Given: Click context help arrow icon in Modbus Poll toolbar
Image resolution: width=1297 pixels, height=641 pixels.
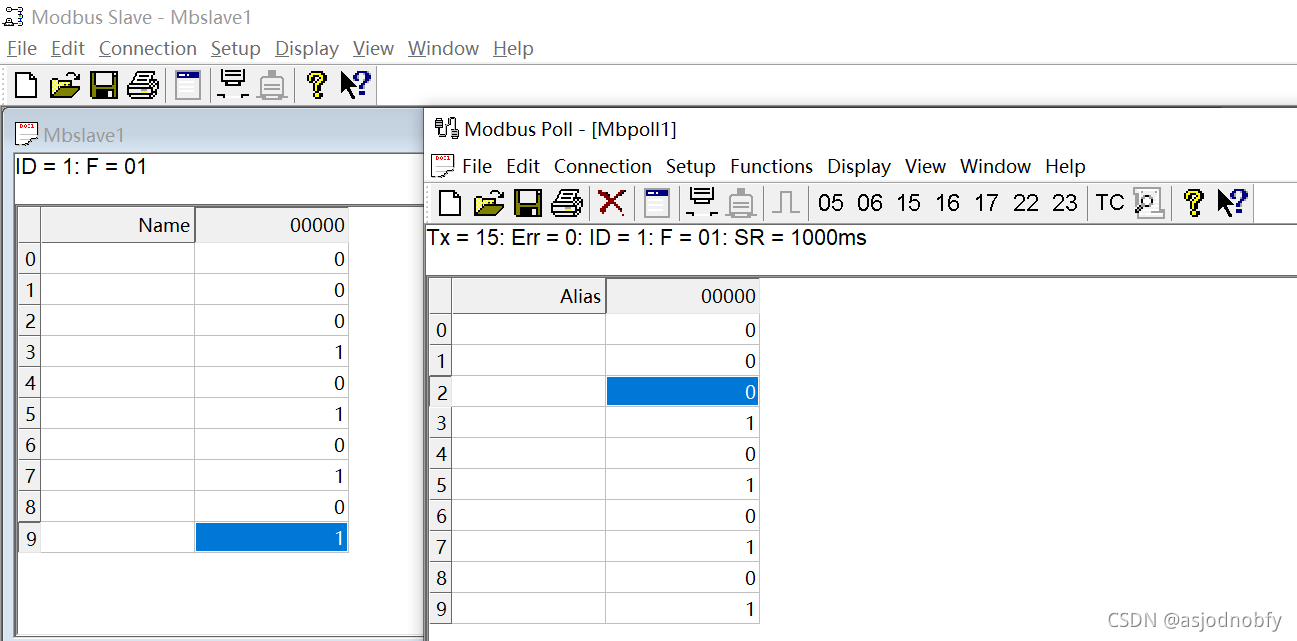Looking at the screenshot, I should [1232, 203].
